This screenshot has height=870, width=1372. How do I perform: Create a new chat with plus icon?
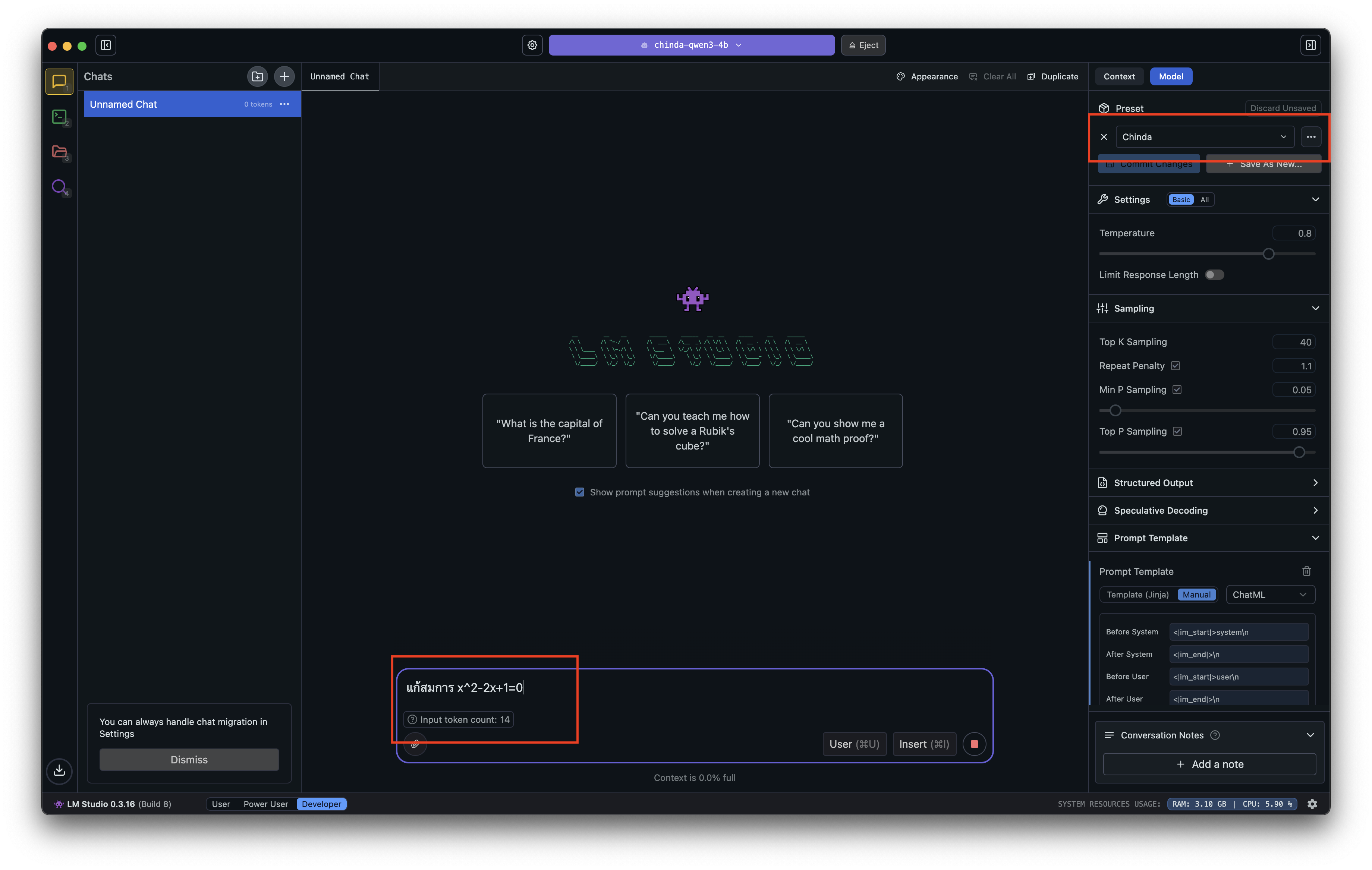pos(284,76)
